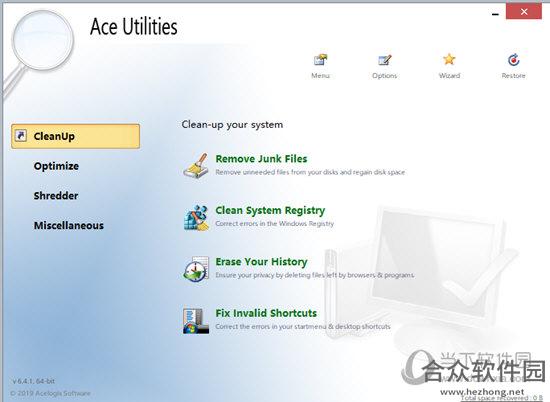Click 'Ensure your privacy by deleting files' description
Viewport: 550px width, 402px height.
click(x=315, y=275)
